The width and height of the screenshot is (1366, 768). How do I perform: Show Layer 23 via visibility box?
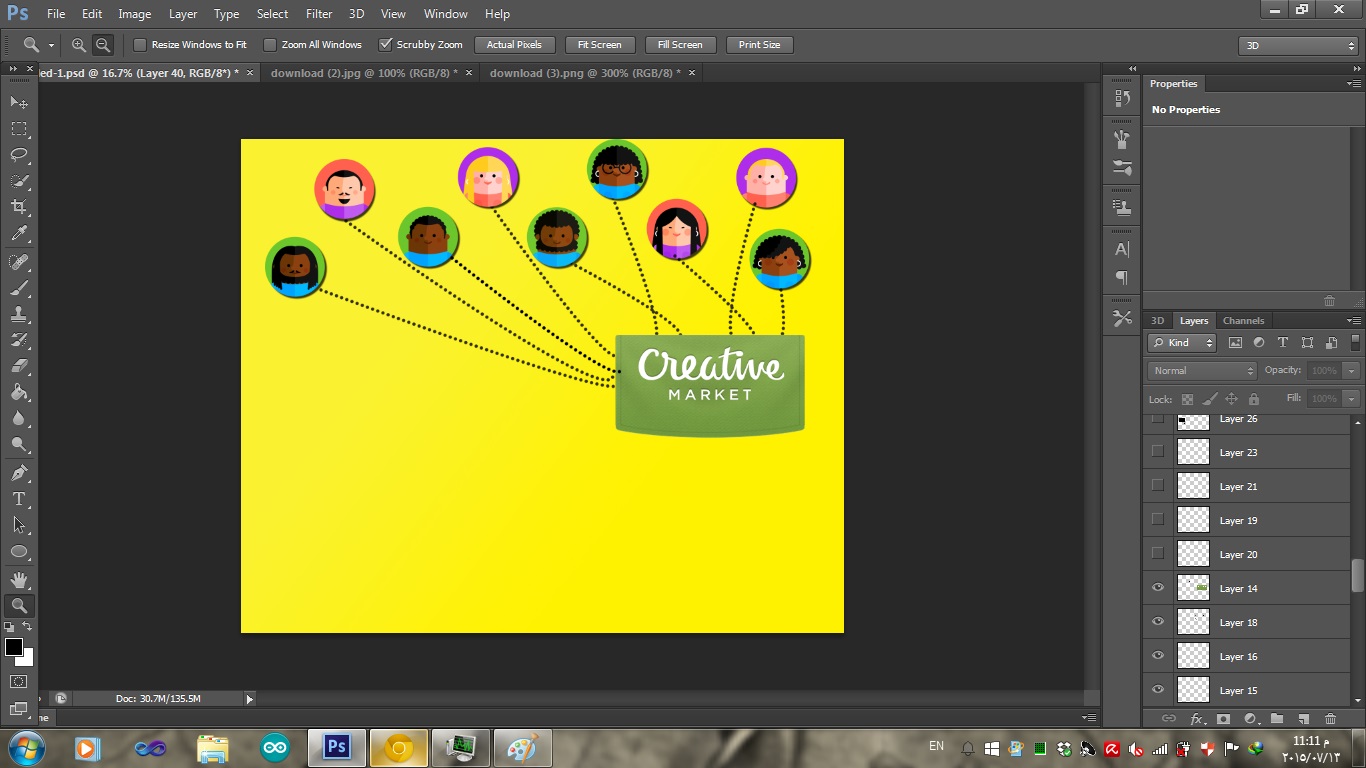1158,452
